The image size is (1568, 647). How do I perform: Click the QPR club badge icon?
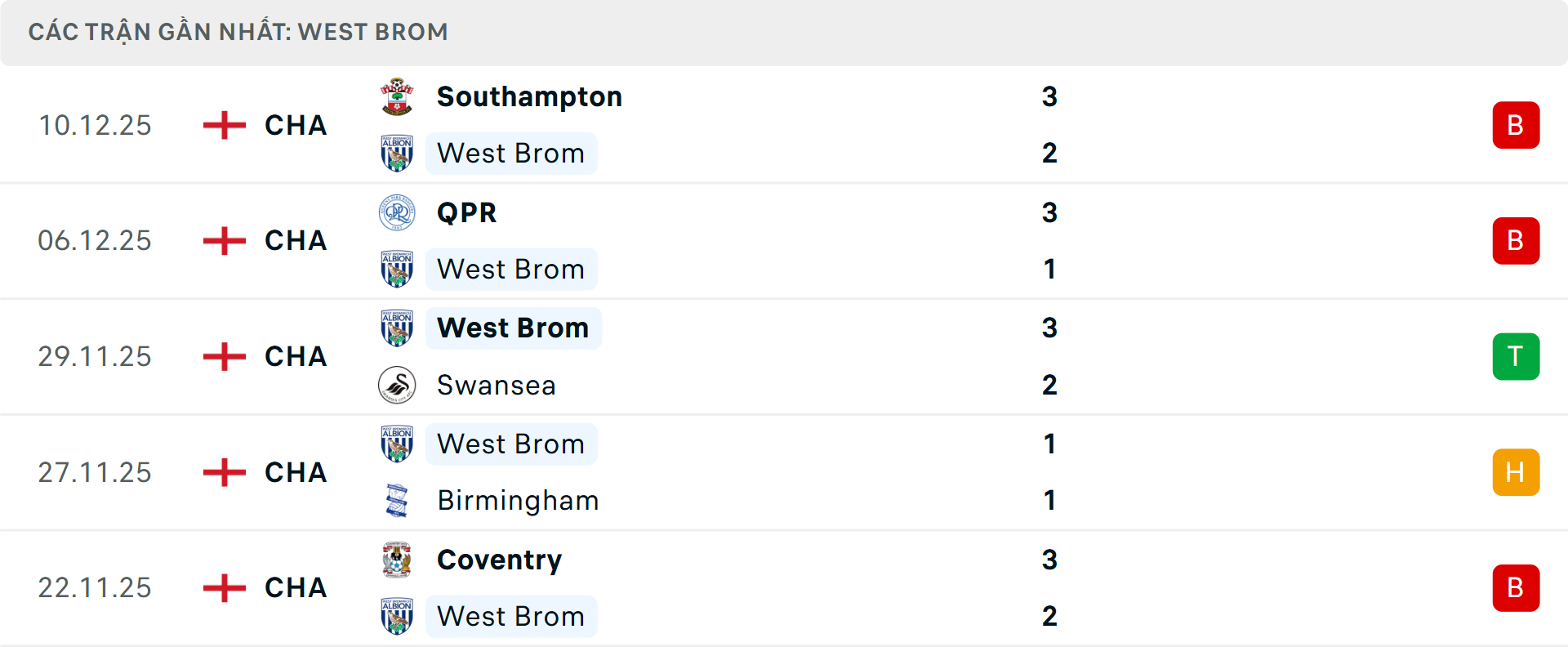point(397,212)
